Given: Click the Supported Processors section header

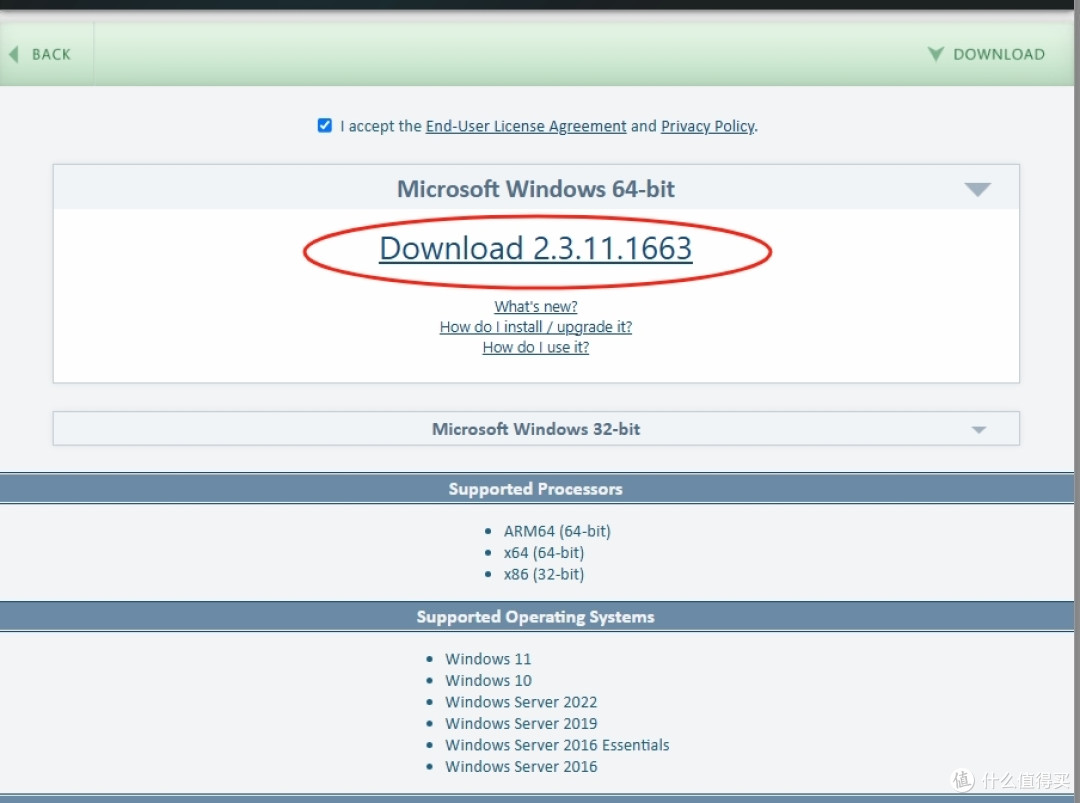Looking at the screenshot, I should click(535, 489).
